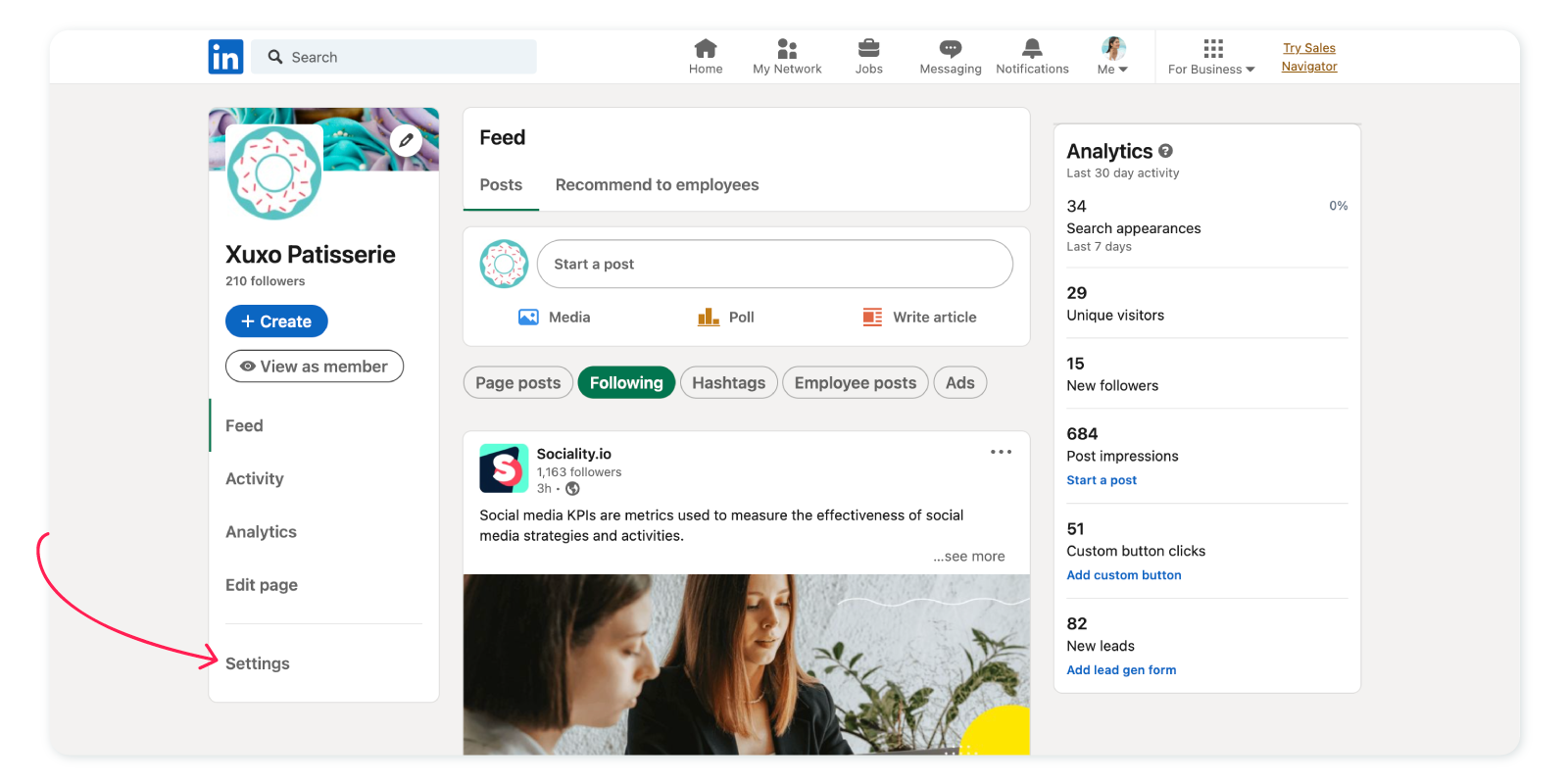Image resolution: width=1568 pixels, height=784 pixels.
Task: Open Settings in the left sidebar
Action: pos(258,663)
